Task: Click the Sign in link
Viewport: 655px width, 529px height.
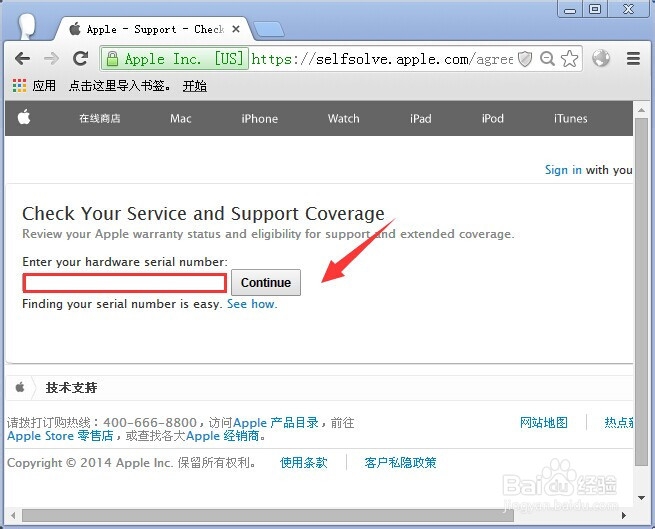Action: (x=563, y=170)
